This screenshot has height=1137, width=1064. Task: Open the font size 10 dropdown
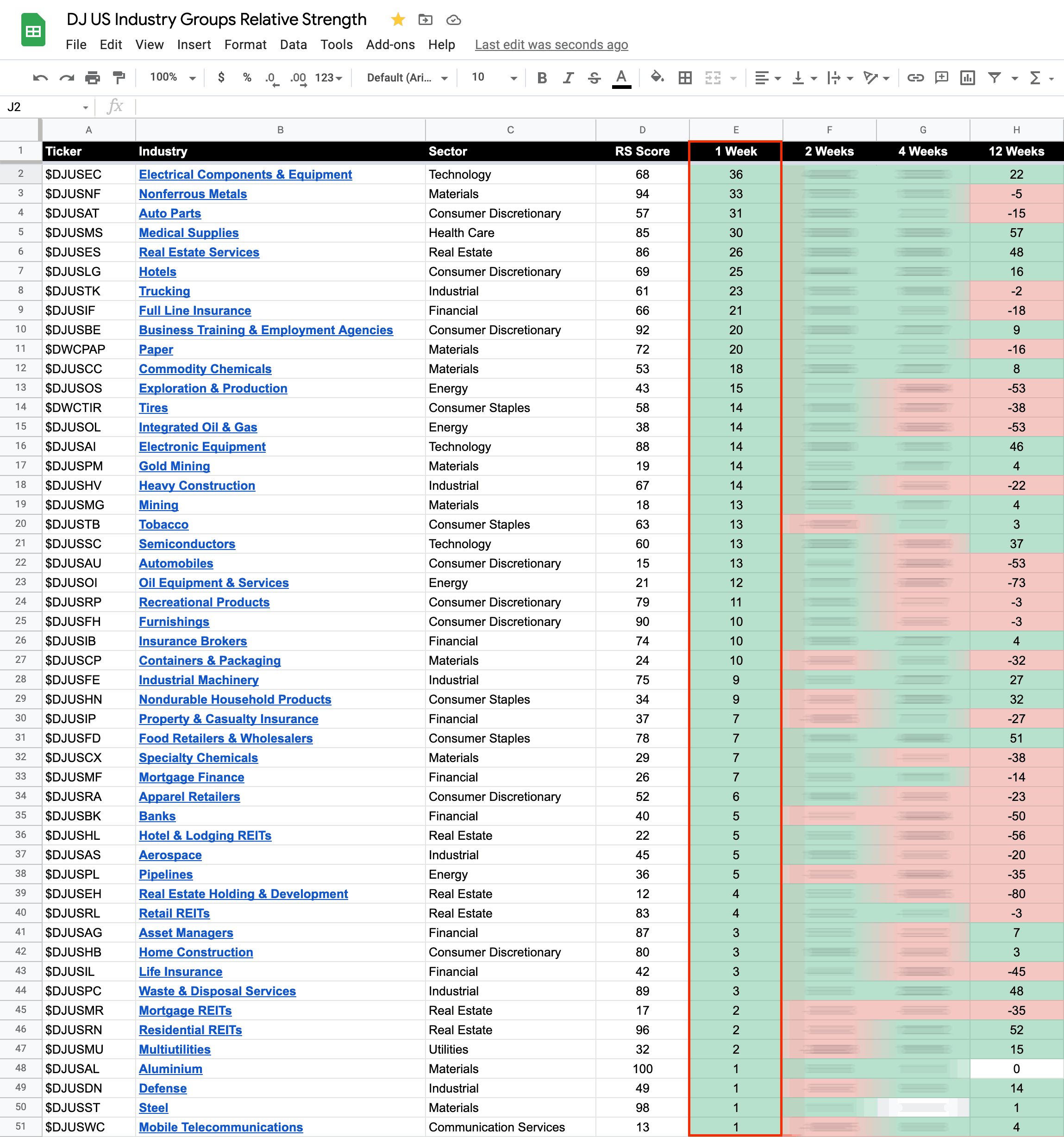(x=494, y=77)
